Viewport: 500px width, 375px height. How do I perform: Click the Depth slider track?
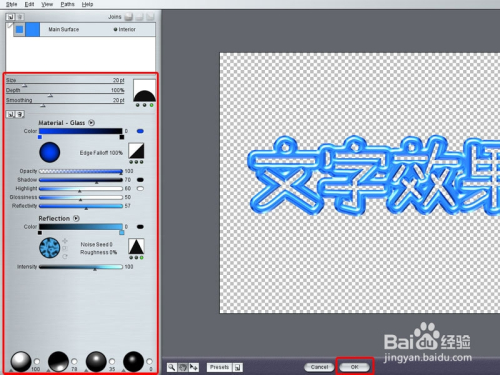point(65,94)
